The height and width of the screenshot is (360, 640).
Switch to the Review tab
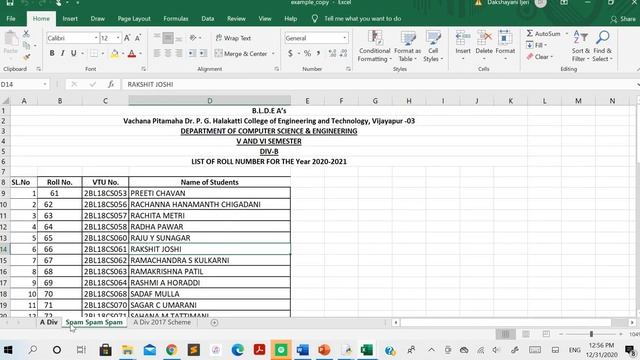[236, 19]
